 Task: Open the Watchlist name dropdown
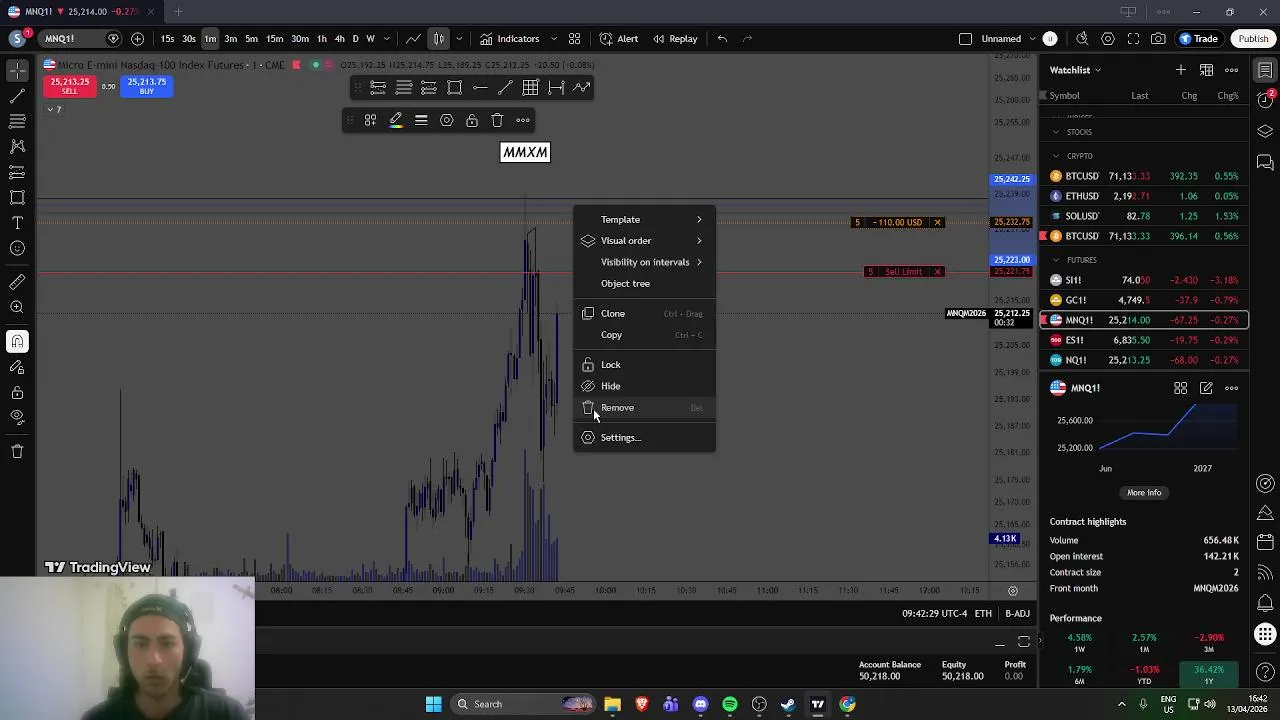tap(1075, 70)
